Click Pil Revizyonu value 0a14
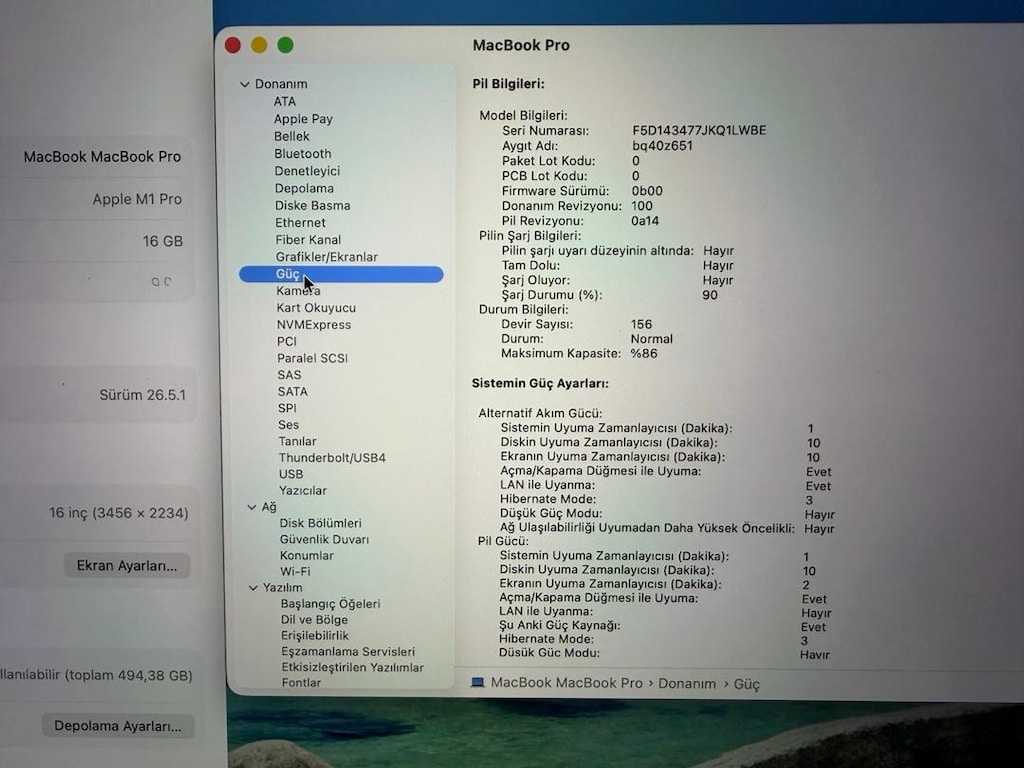Image resolution: width=1024 pixels, height=768 pixels. click(645, 221)
